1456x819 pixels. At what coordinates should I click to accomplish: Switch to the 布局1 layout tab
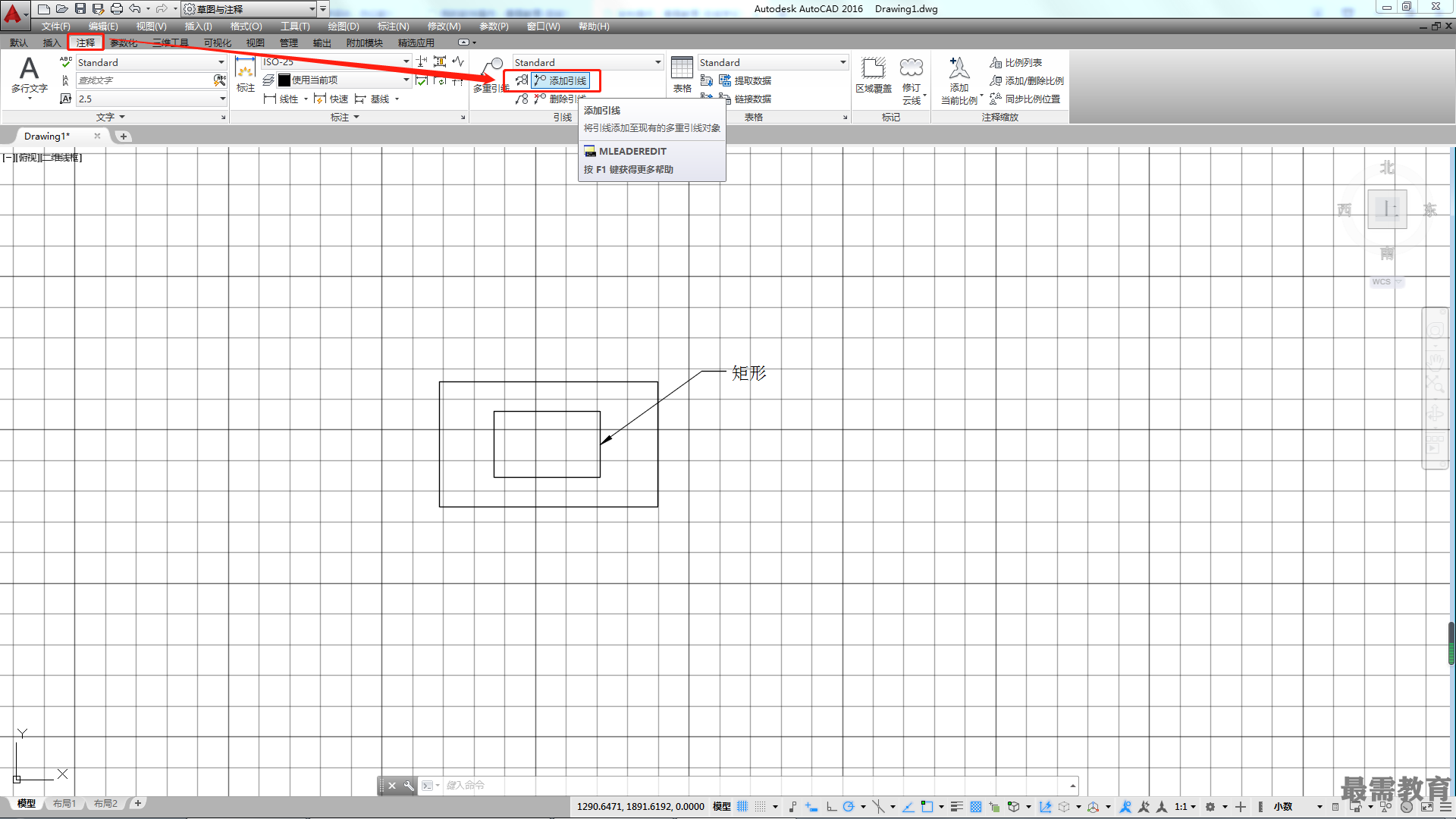(64, 804)
